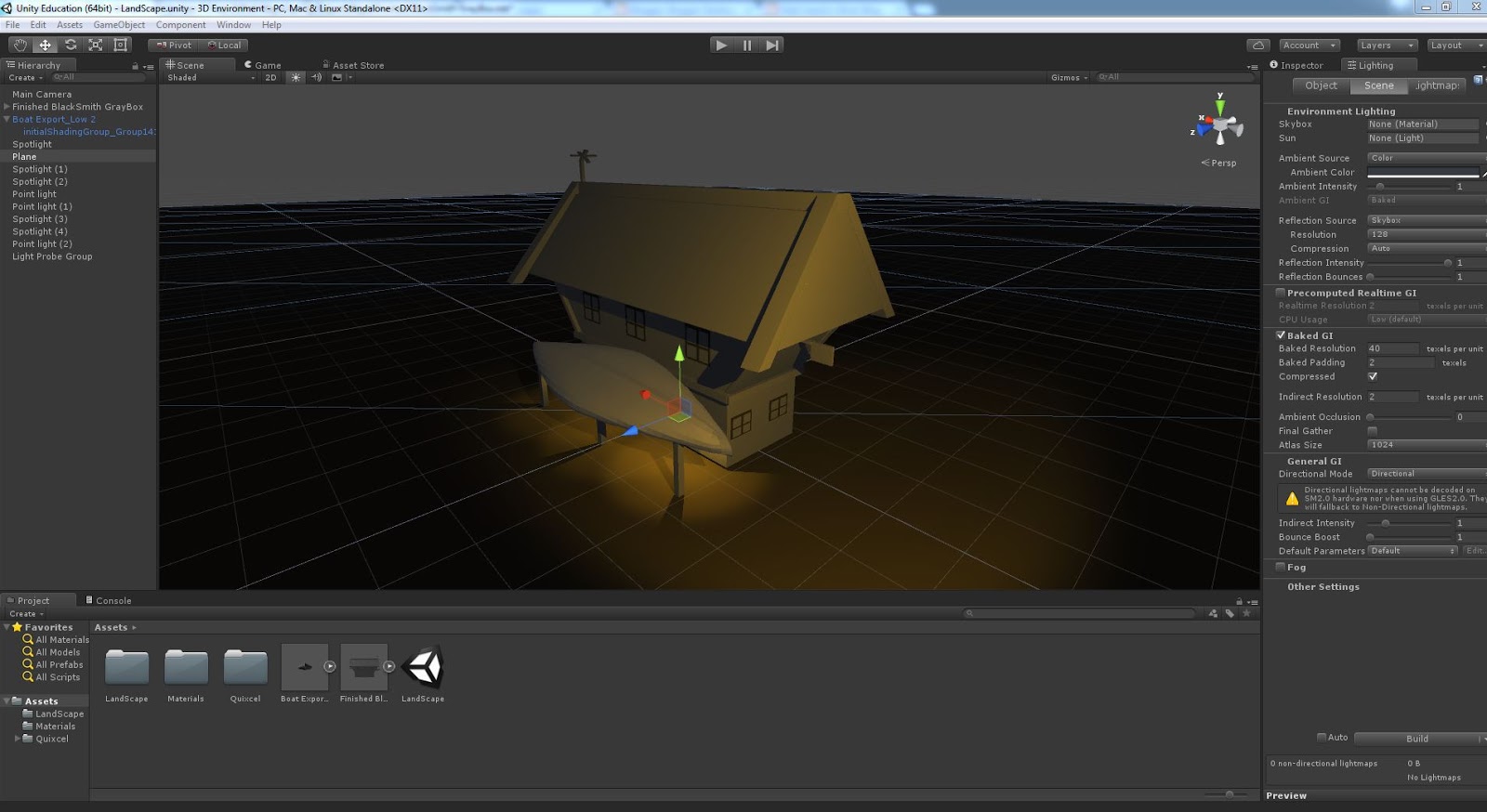Select Object lighting button

(1321, 85)
